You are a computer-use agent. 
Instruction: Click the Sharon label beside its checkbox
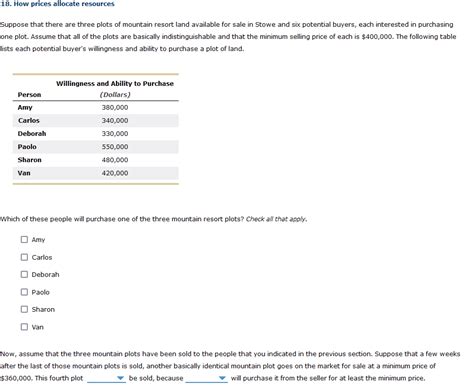[43, 310]
